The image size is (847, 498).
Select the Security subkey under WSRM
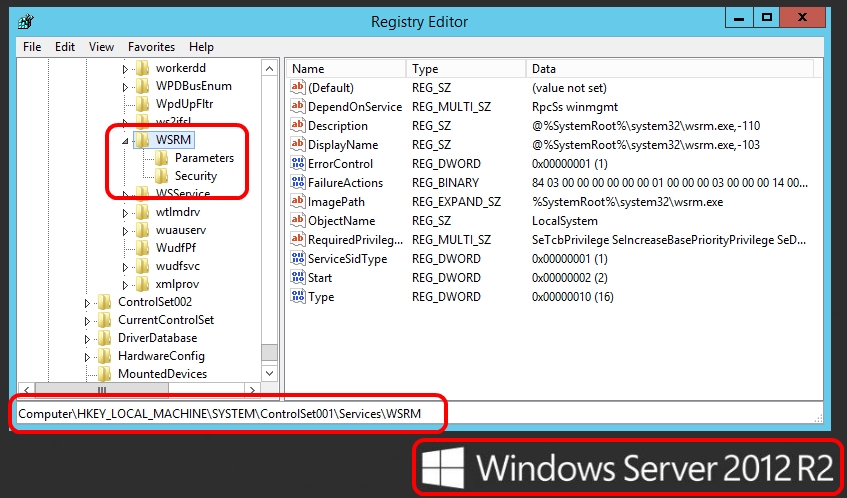(x=196, y=176)
